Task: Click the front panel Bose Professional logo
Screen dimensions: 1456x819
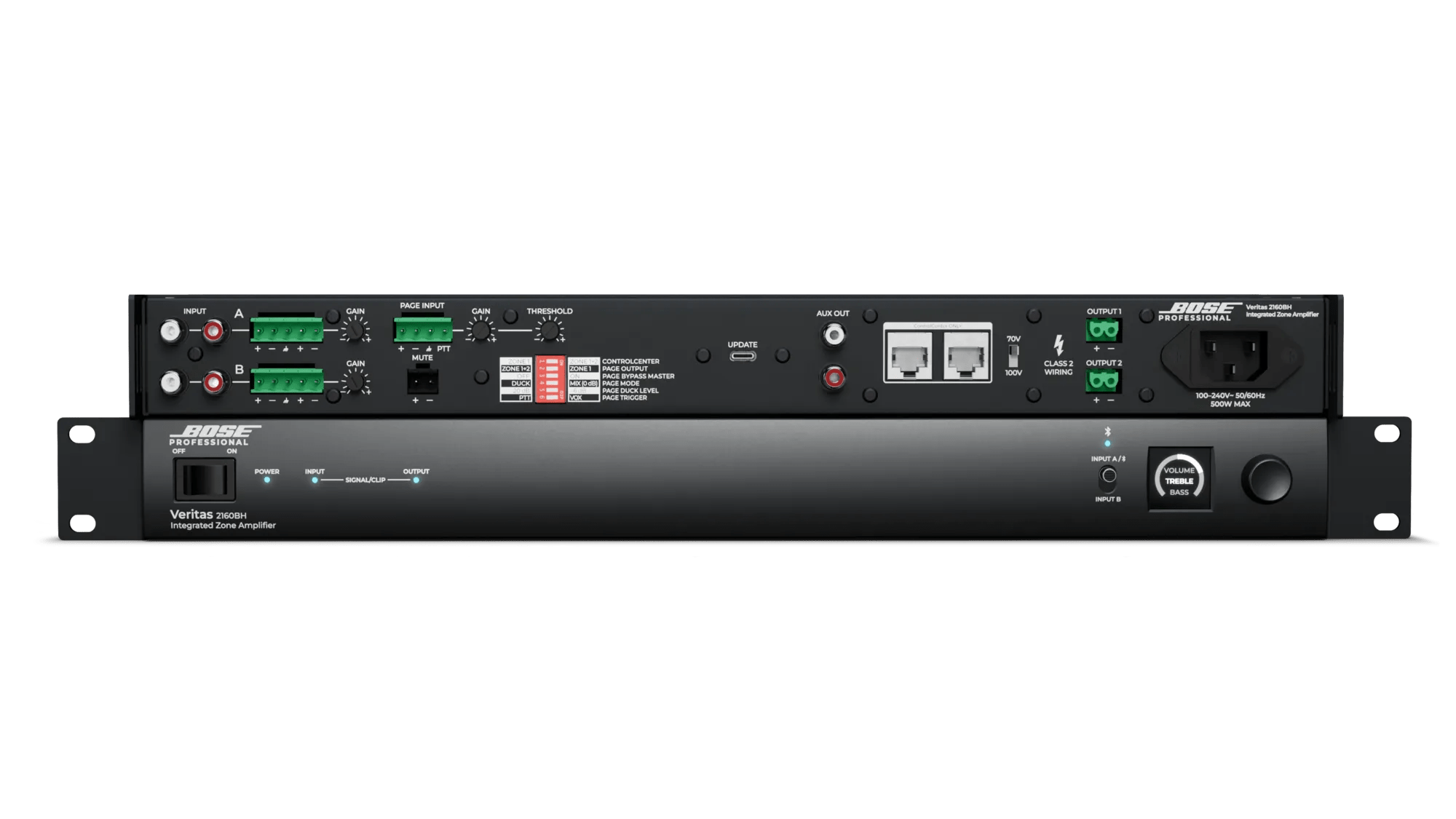Action: pyautogui.click(x=213, y=435)
